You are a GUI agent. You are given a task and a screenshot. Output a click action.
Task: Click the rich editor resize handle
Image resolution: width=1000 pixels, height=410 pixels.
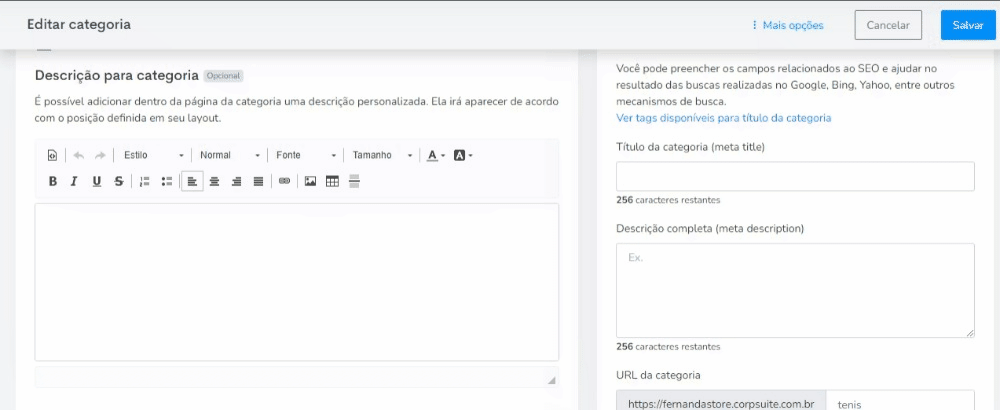tap(551, 380)
